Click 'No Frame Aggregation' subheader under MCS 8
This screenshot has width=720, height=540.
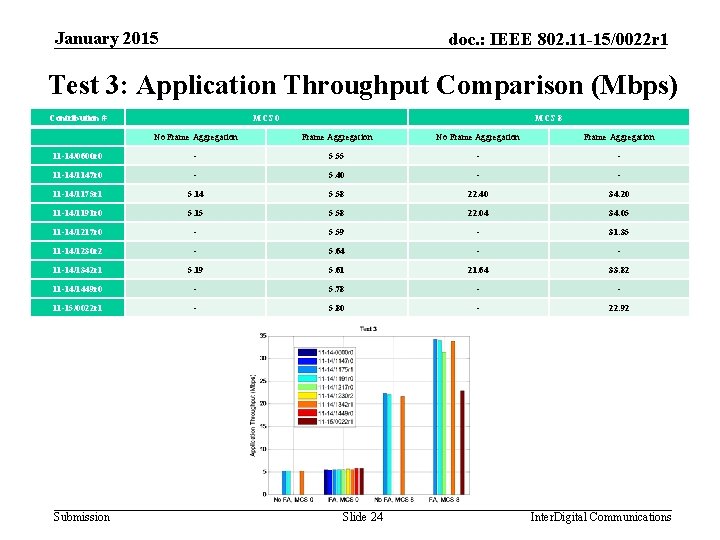[478, 137]
